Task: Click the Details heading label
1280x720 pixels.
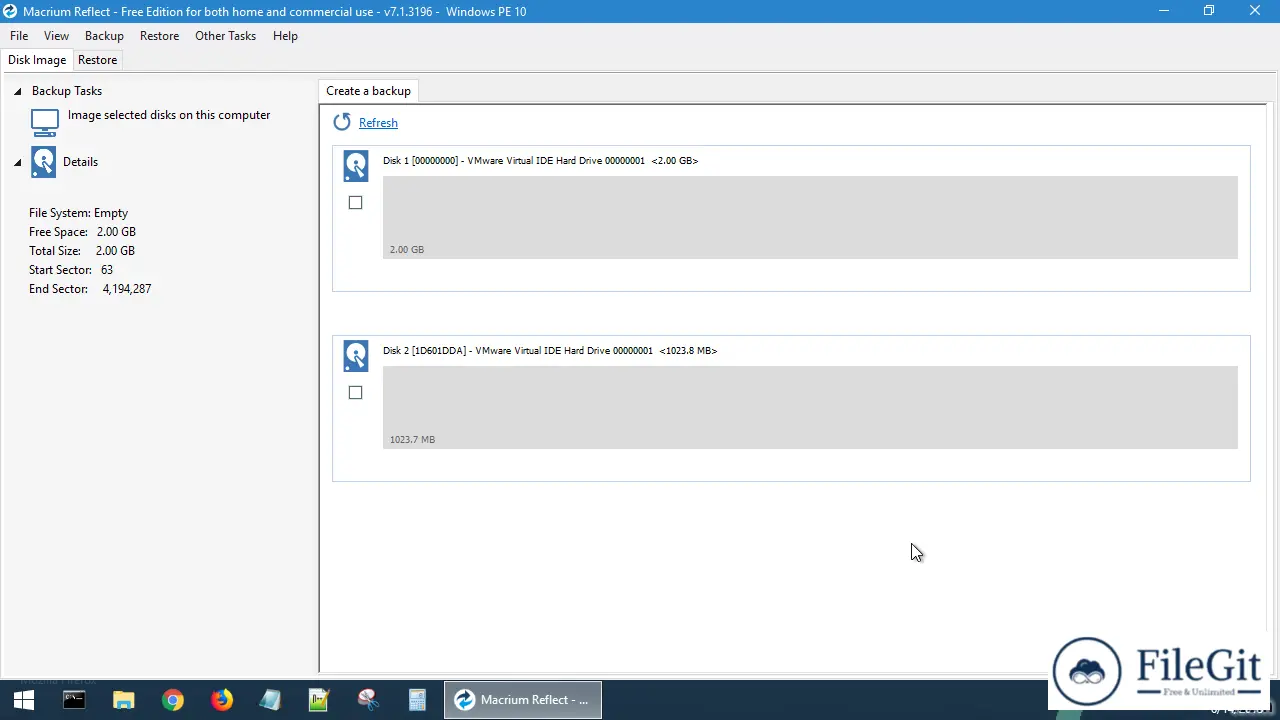Action: coord(80,162)
